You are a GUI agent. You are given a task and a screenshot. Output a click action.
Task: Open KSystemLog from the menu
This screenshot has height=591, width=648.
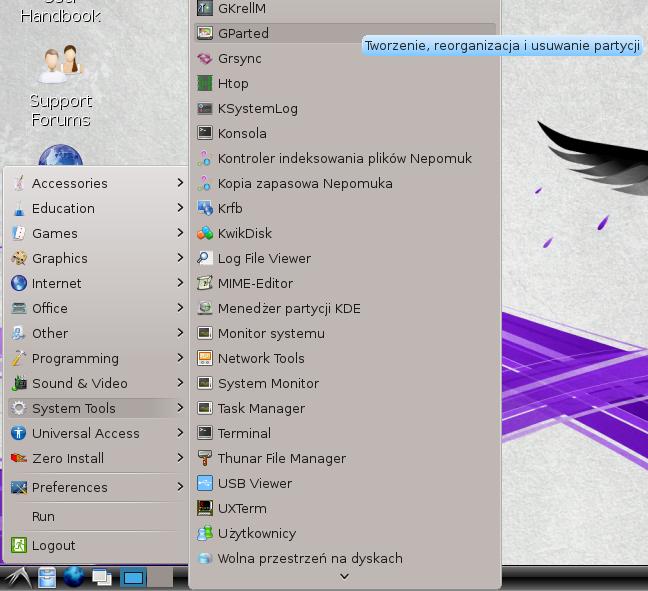tap(345, 109)
